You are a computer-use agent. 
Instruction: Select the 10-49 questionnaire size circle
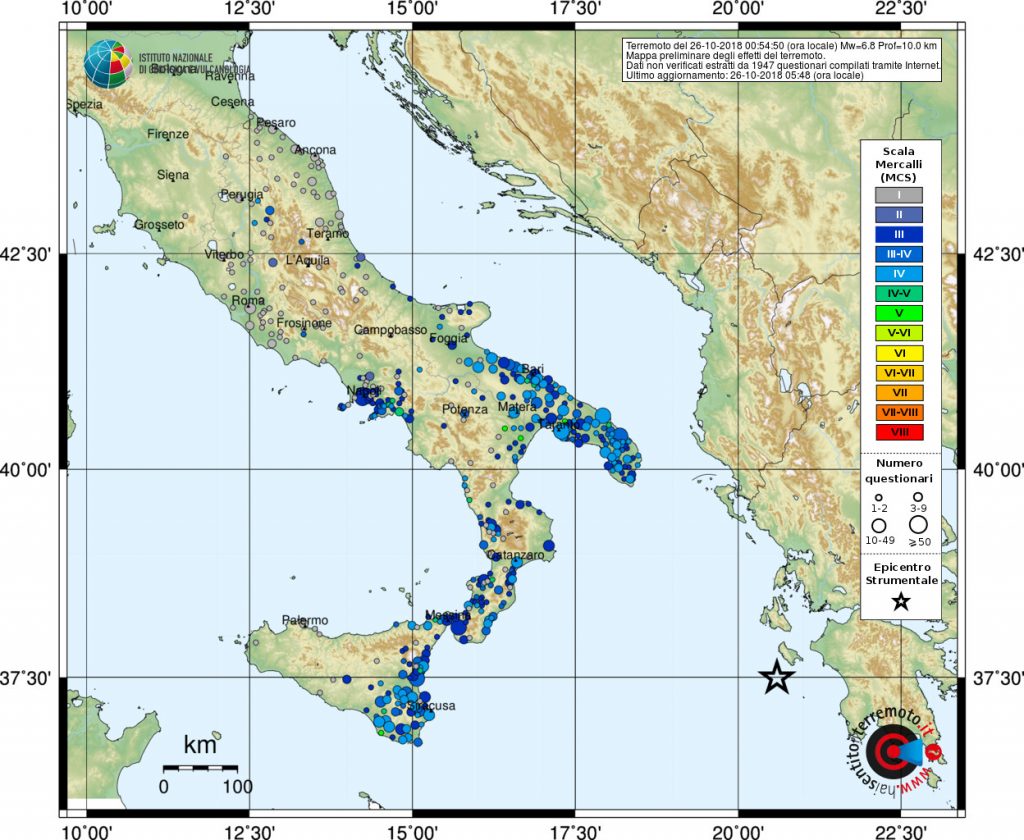click(878, 525)
